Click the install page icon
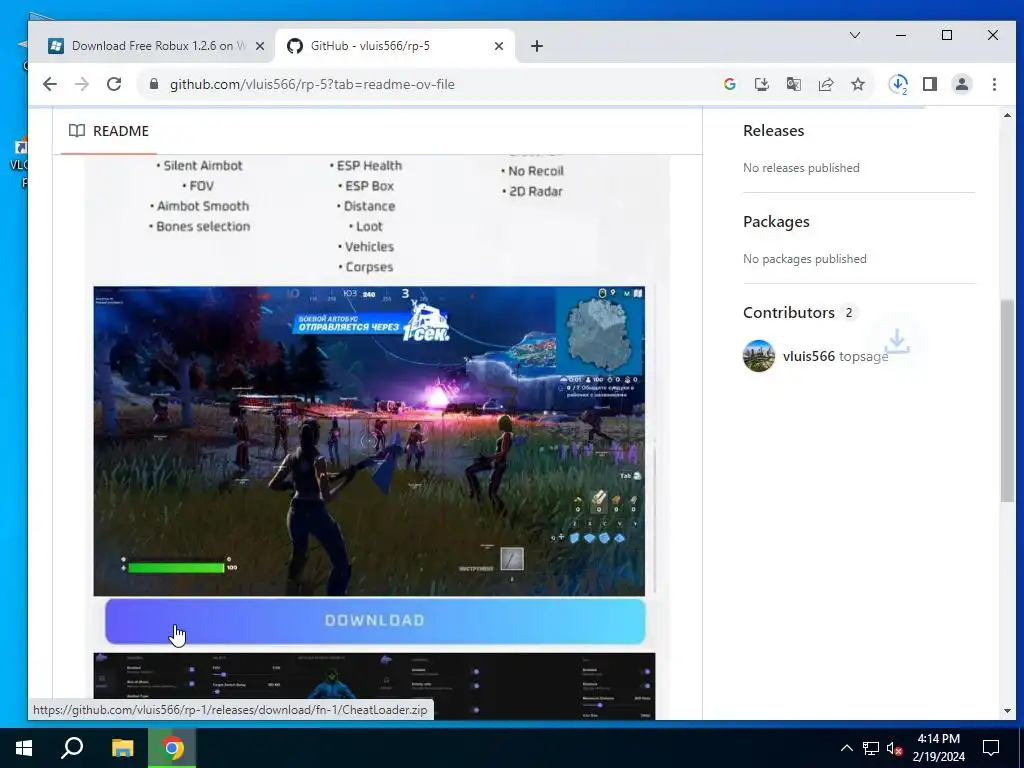Viewport: 1024px width, 768px height. coord(761,84)
